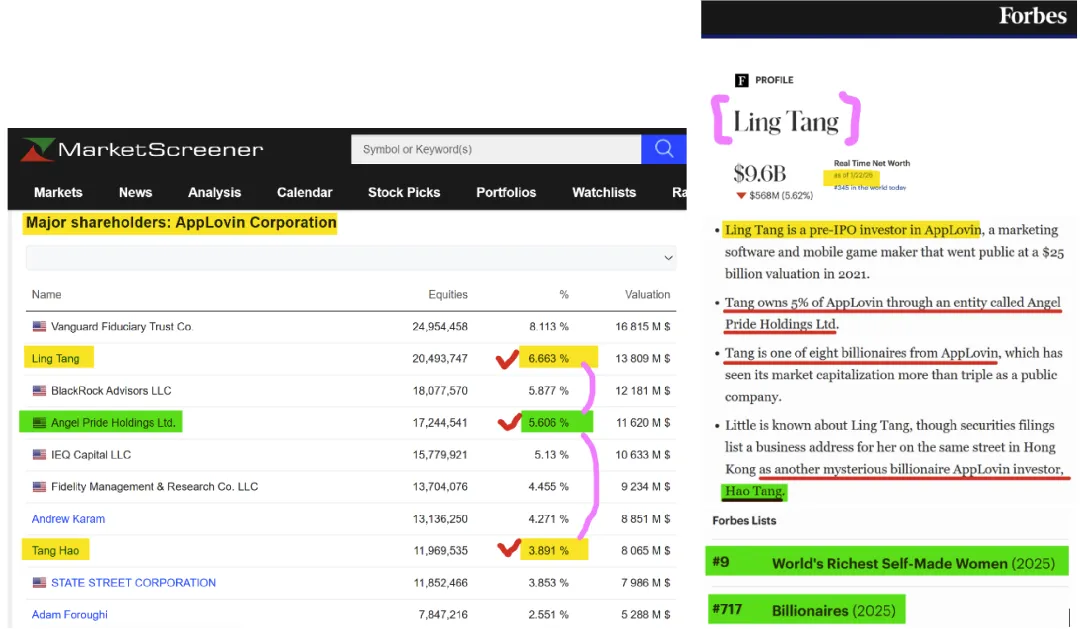Click the Equities column header
The height and width of the screenshot is (629, 1080).
[448, 294]
